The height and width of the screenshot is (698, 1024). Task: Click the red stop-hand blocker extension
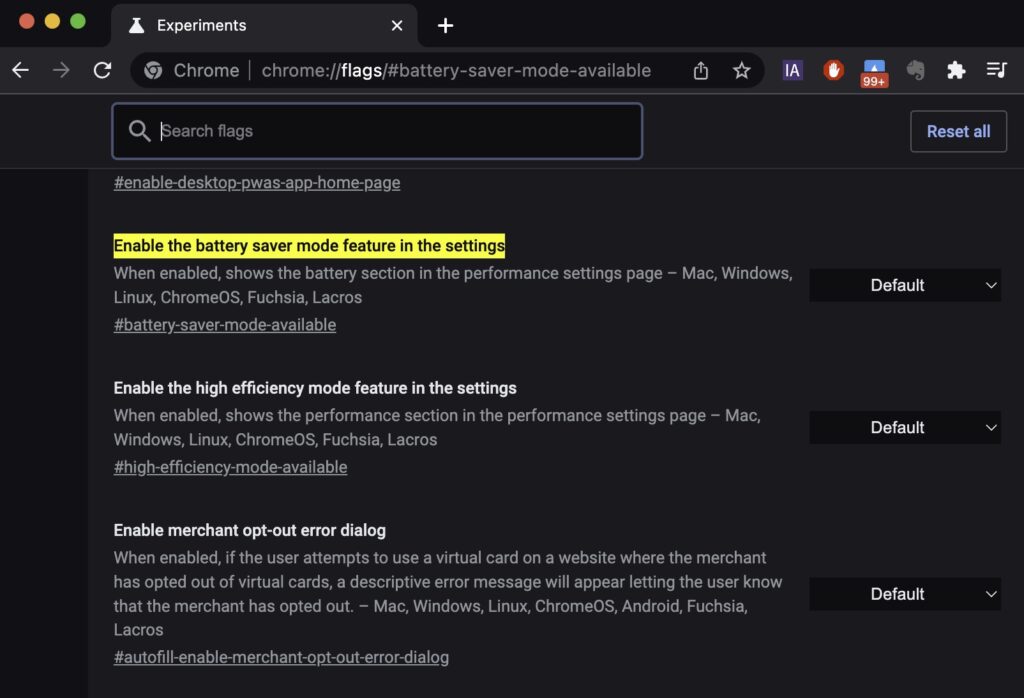833,70
